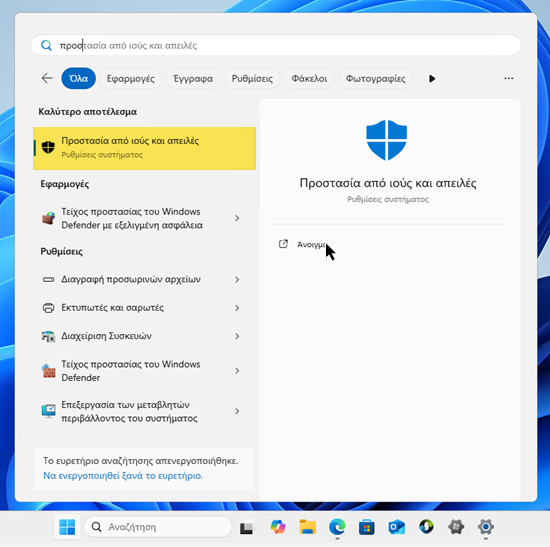The image size is (550, 547).
Task: Switch to the Φωτογραφίες filter tab
Action: [x=375, y=78]
